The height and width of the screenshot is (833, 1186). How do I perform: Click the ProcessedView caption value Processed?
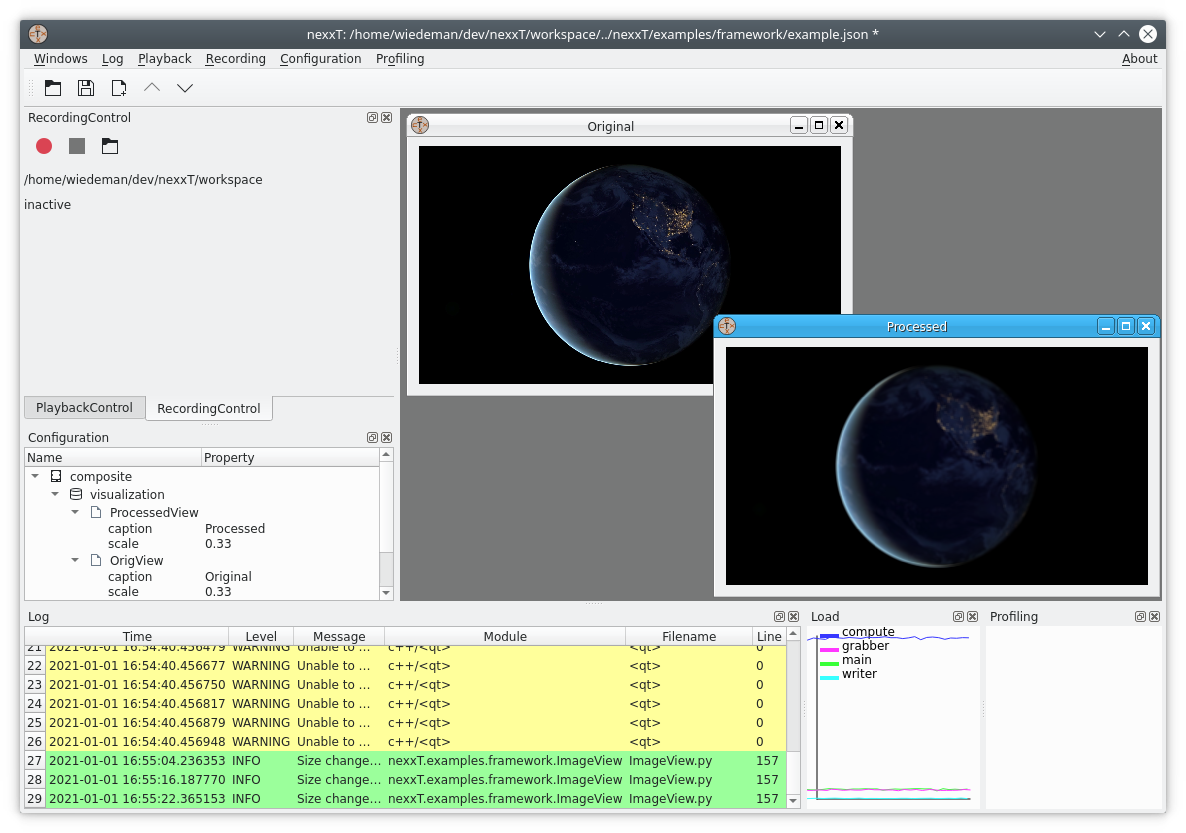pyautogui.click(x=234, y=528)
